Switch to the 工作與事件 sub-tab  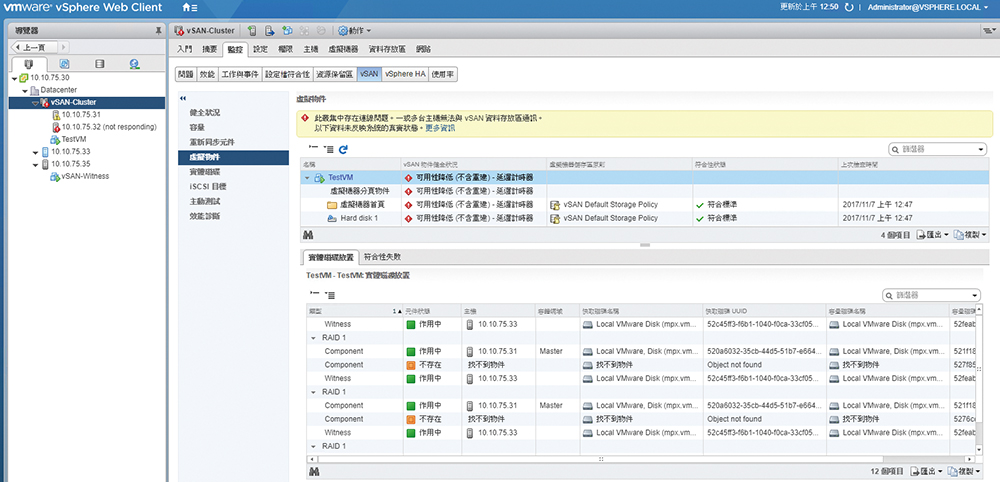pos(240,74)
